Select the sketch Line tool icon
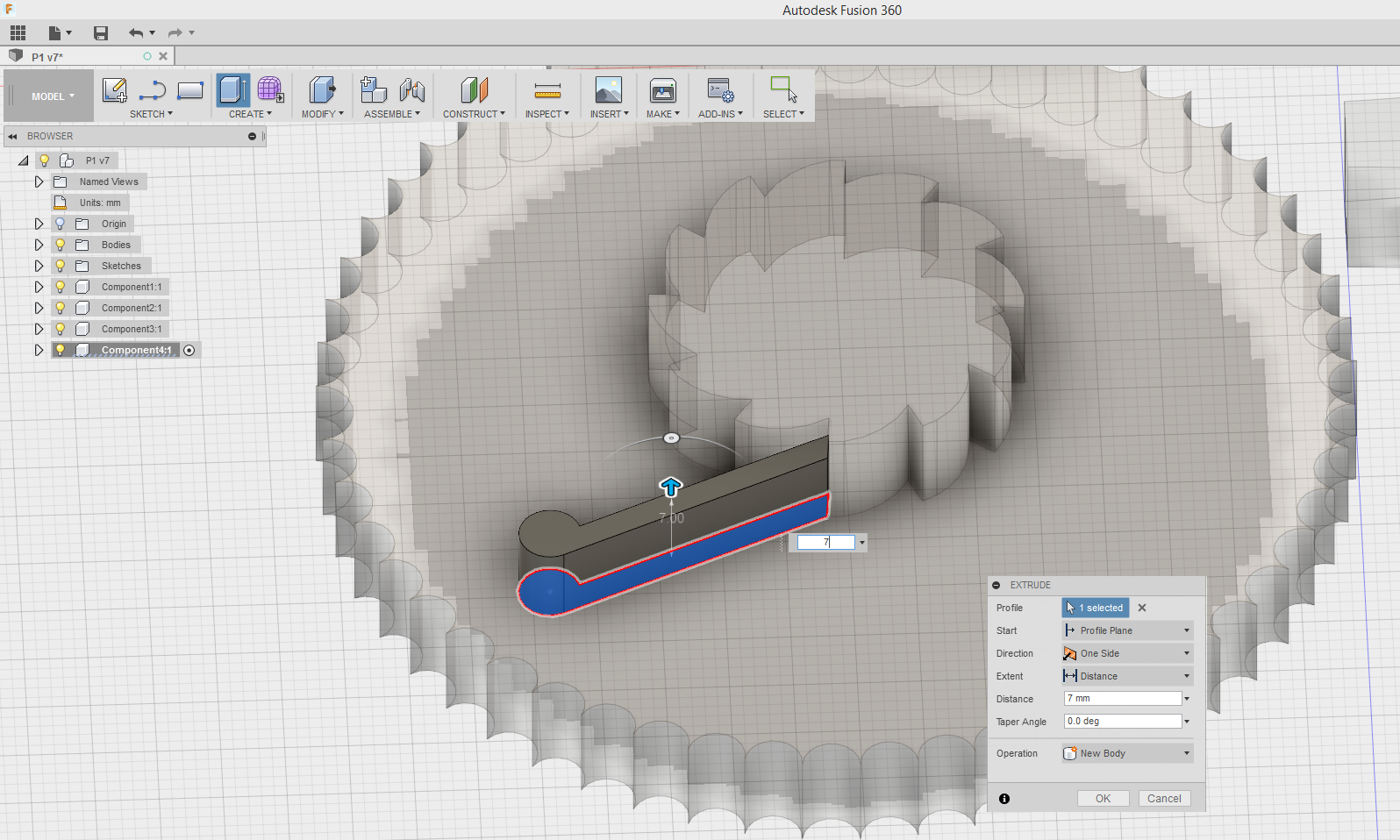The image size is (1400, 840). point(152,89)
